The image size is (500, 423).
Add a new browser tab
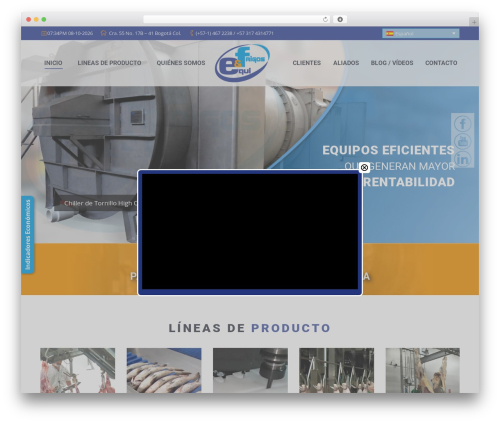tap(474, 22)
